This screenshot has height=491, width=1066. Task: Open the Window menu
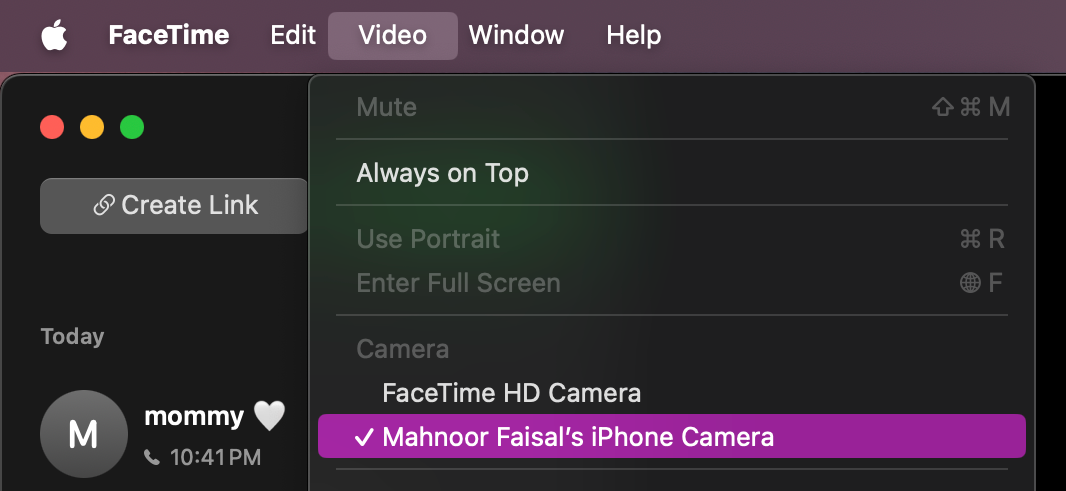(516, 35)
